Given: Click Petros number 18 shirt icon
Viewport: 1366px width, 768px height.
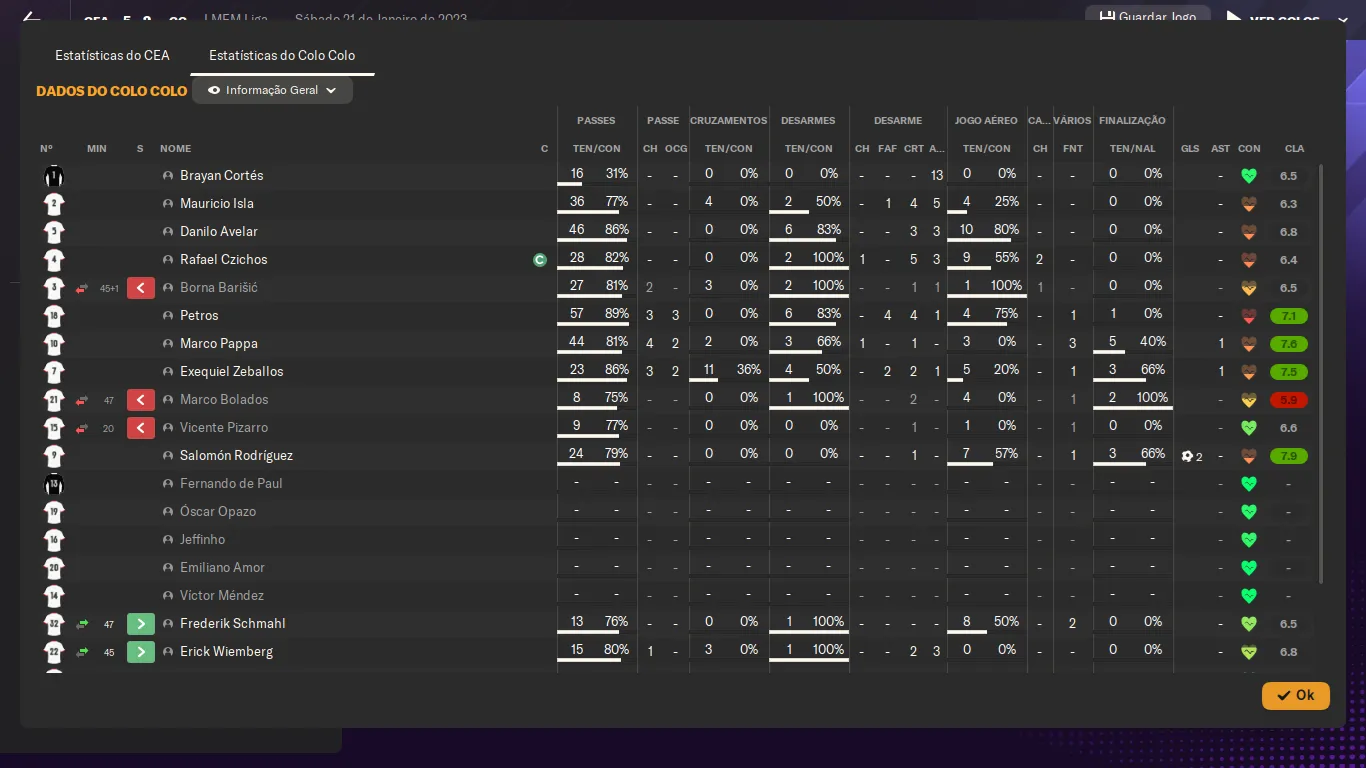Looking at the screenshot, I should click(x=54, y=316).
